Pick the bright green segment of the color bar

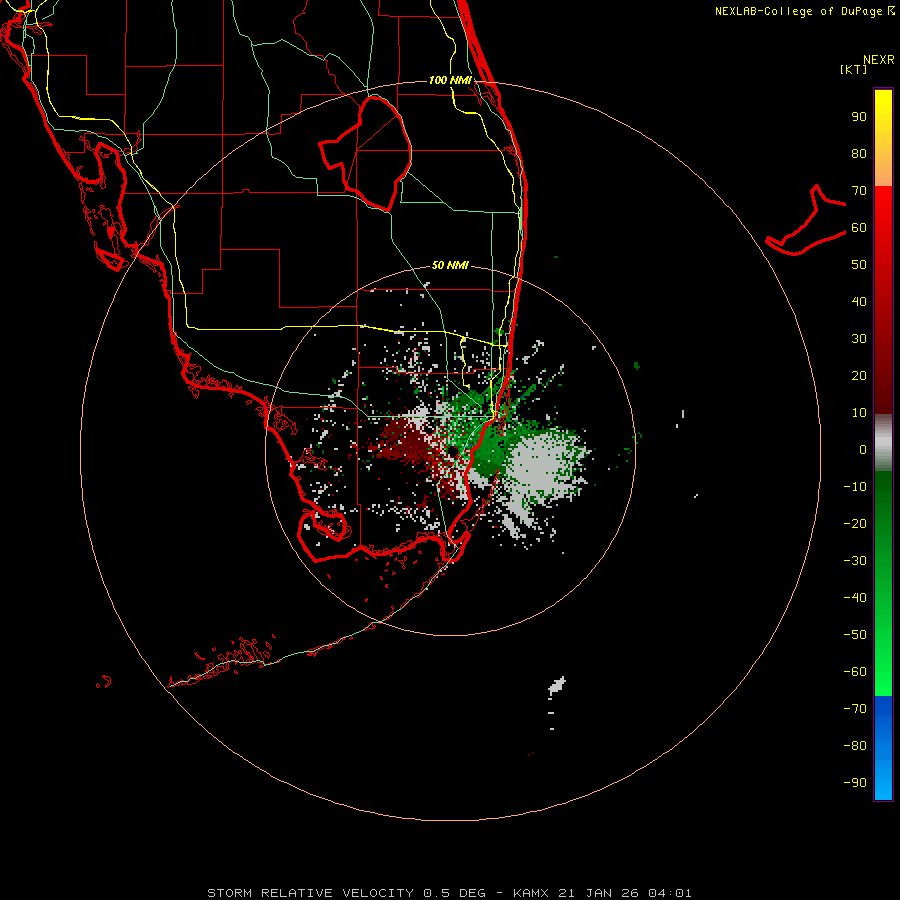(883, 660)
